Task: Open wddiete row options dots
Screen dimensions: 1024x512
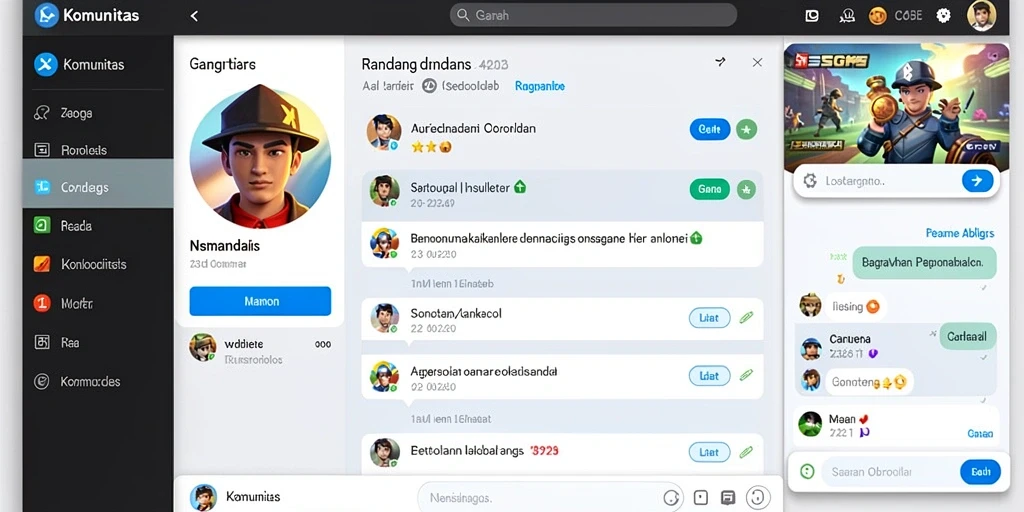Action: click(323, 344)
